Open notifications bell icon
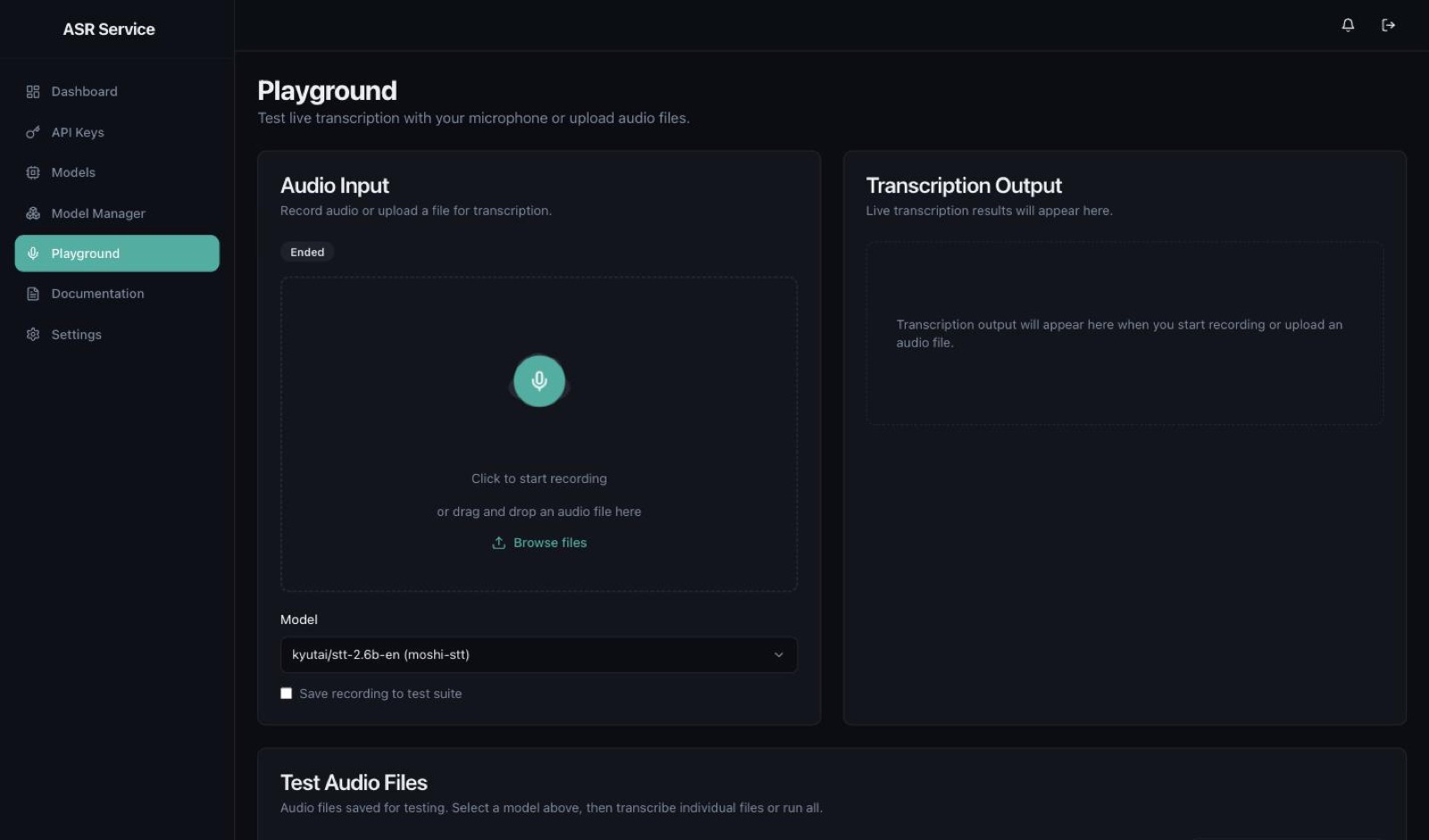 click(1348, 25)
